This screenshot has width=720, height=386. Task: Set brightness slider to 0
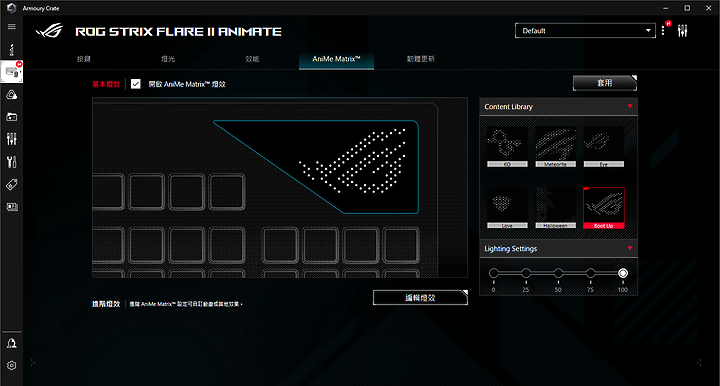(494, 273)
